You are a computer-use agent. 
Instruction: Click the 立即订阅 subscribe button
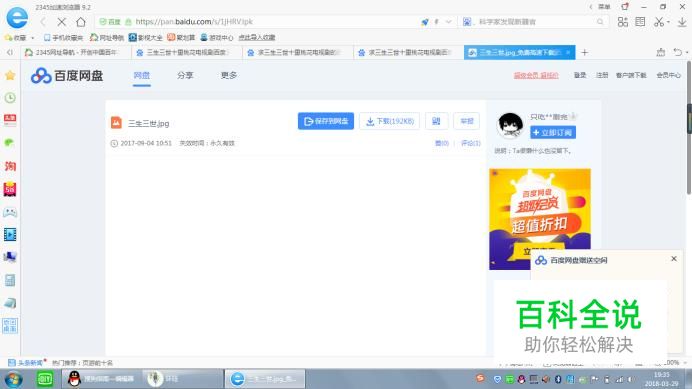tap(553, 132)
